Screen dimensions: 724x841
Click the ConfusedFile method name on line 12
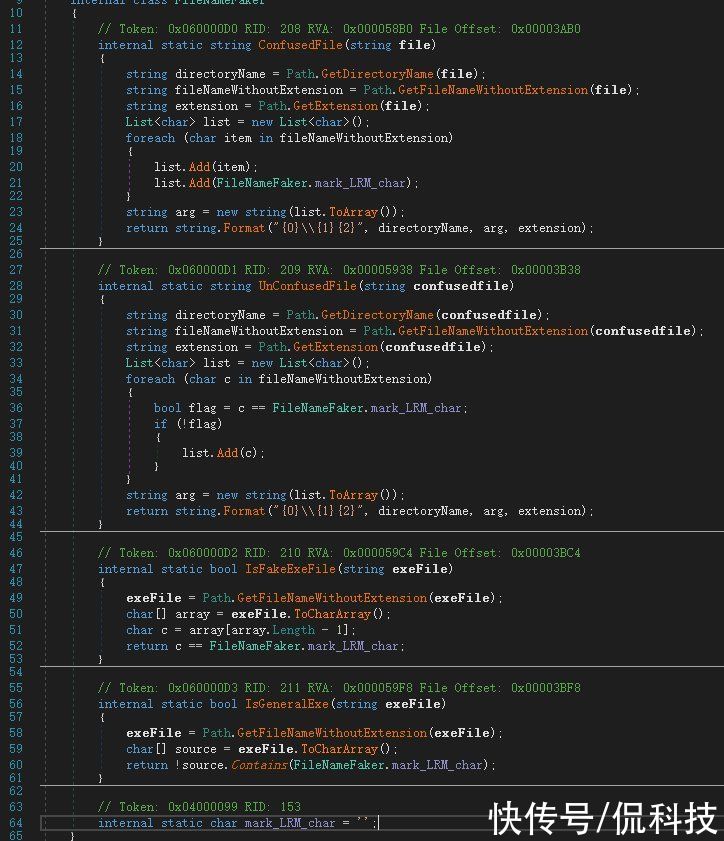tap(300, 45)
